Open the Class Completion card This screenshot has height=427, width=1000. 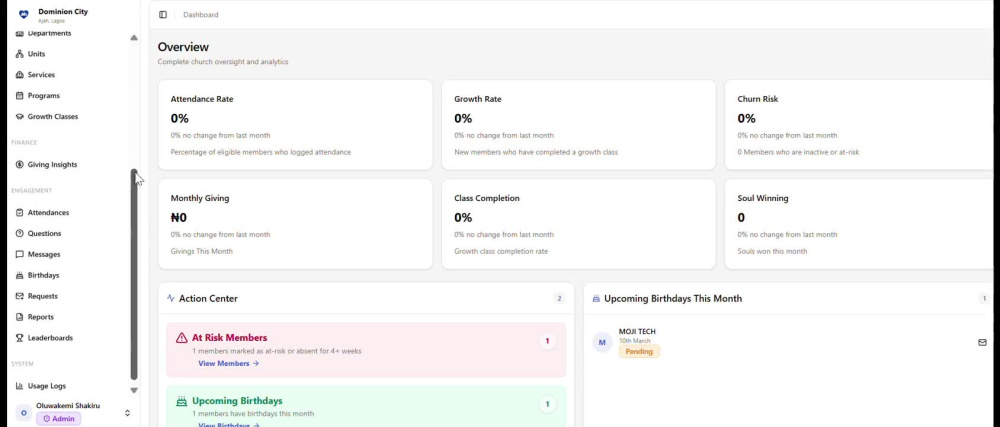click(x=578, y=224)
